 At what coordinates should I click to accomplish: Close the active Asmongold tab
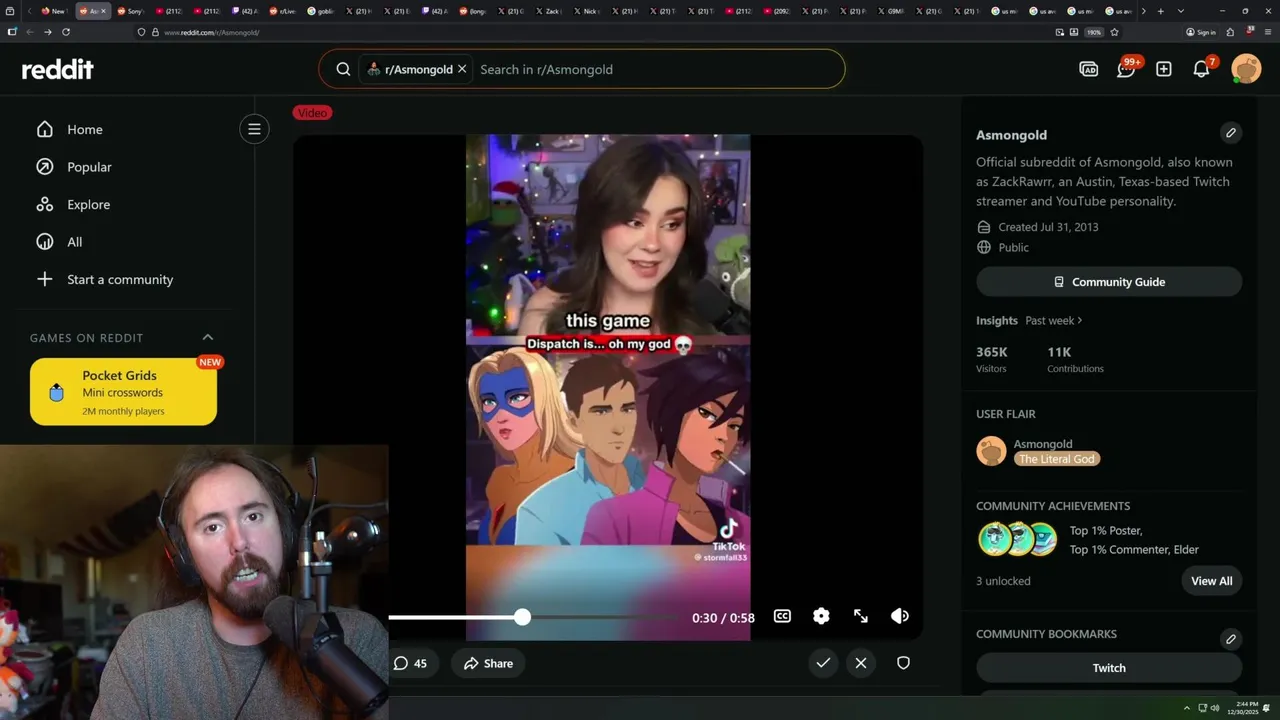coord(103,11)
